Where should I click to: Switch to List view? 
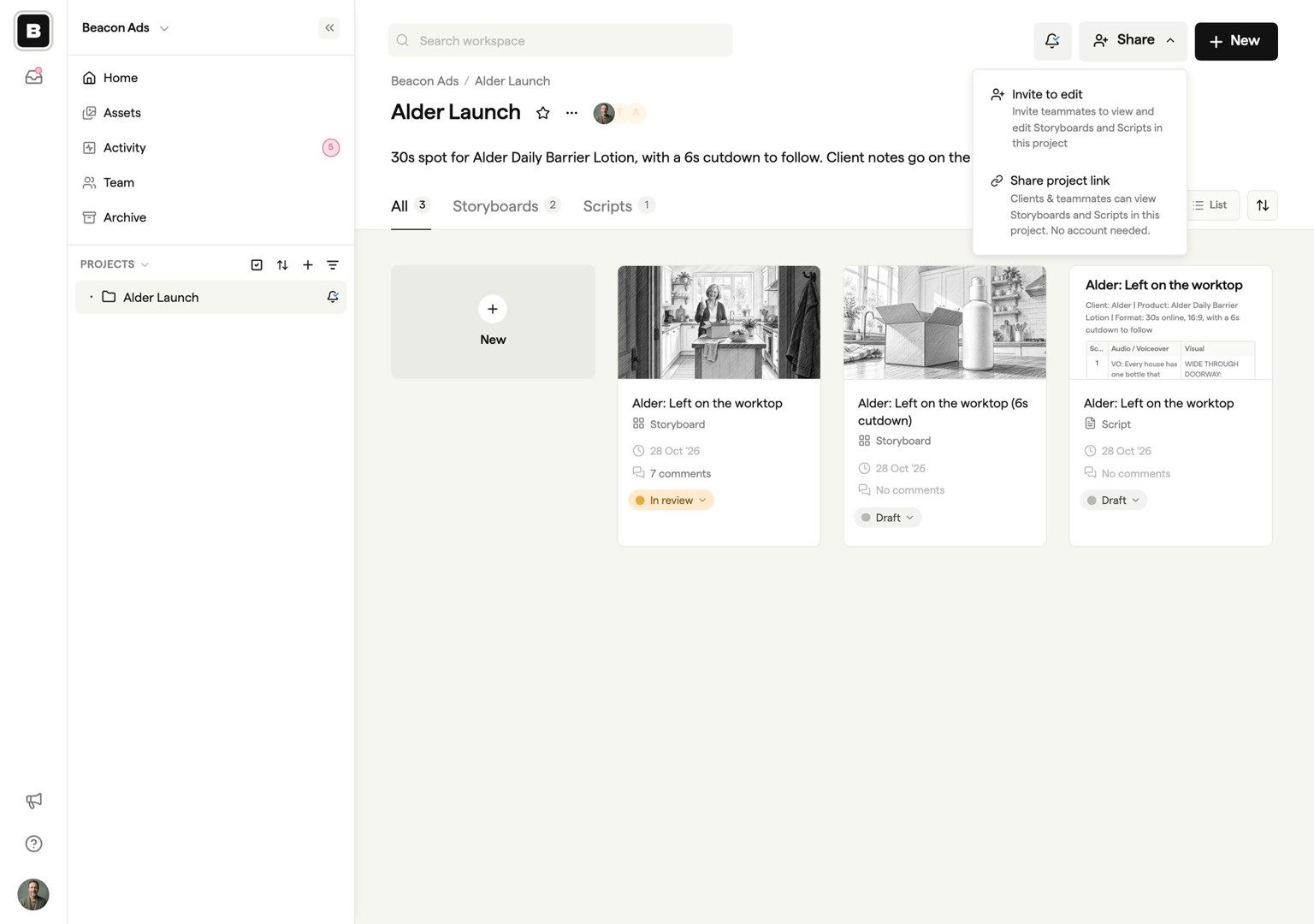tap(1210, 205)
